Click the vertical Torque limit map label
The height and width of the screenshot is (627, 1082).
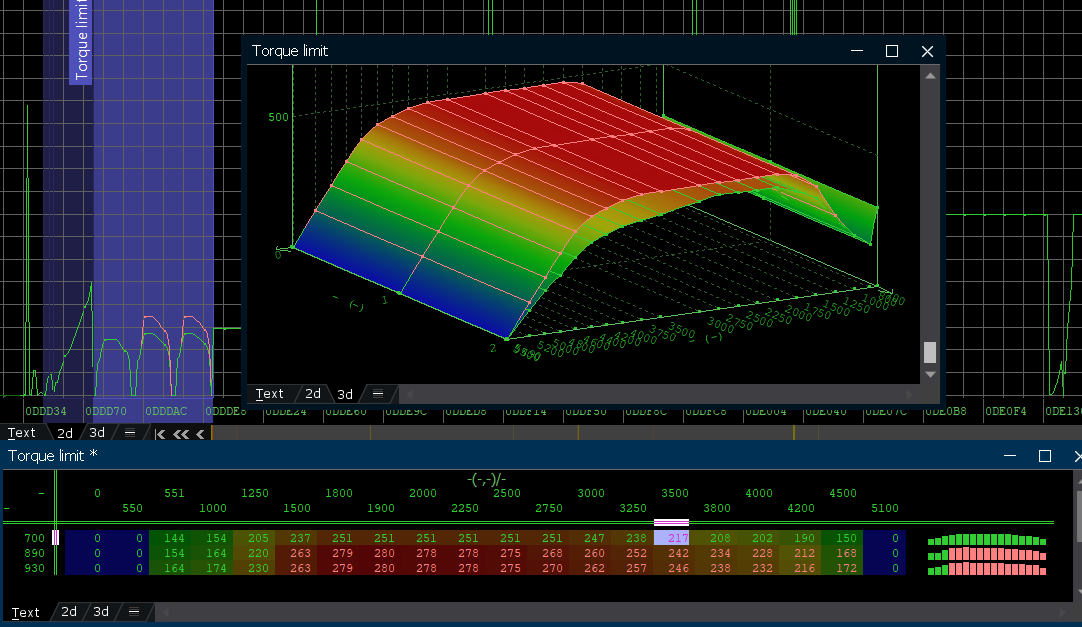pos(81,42)
